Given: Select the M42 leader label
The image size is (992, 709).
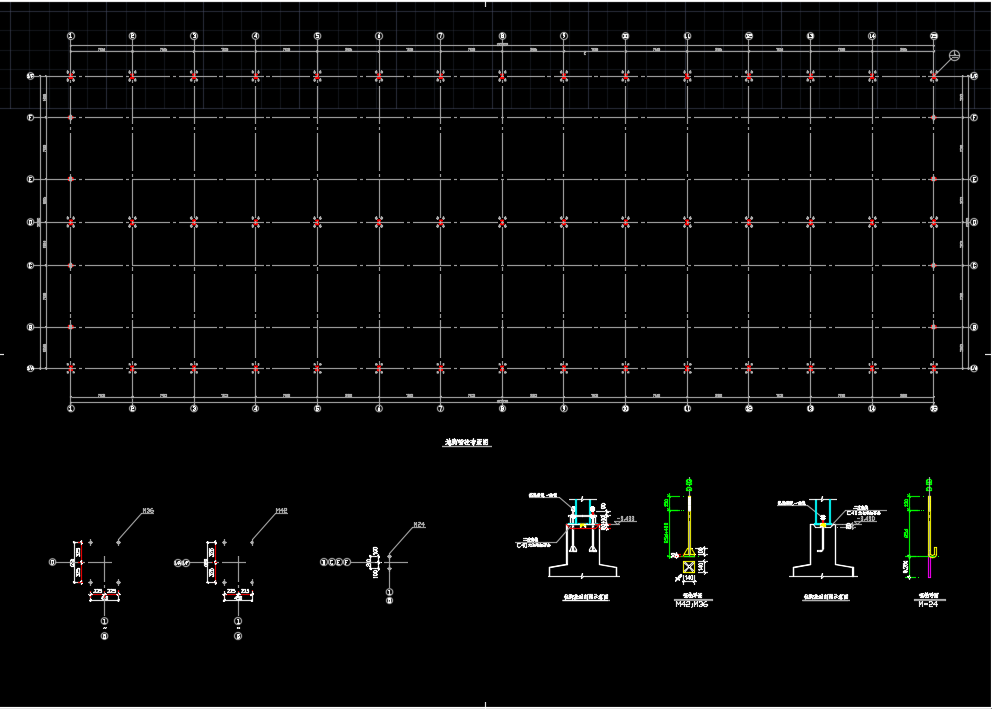Looking at the screenshot, I should pos(281,511).
